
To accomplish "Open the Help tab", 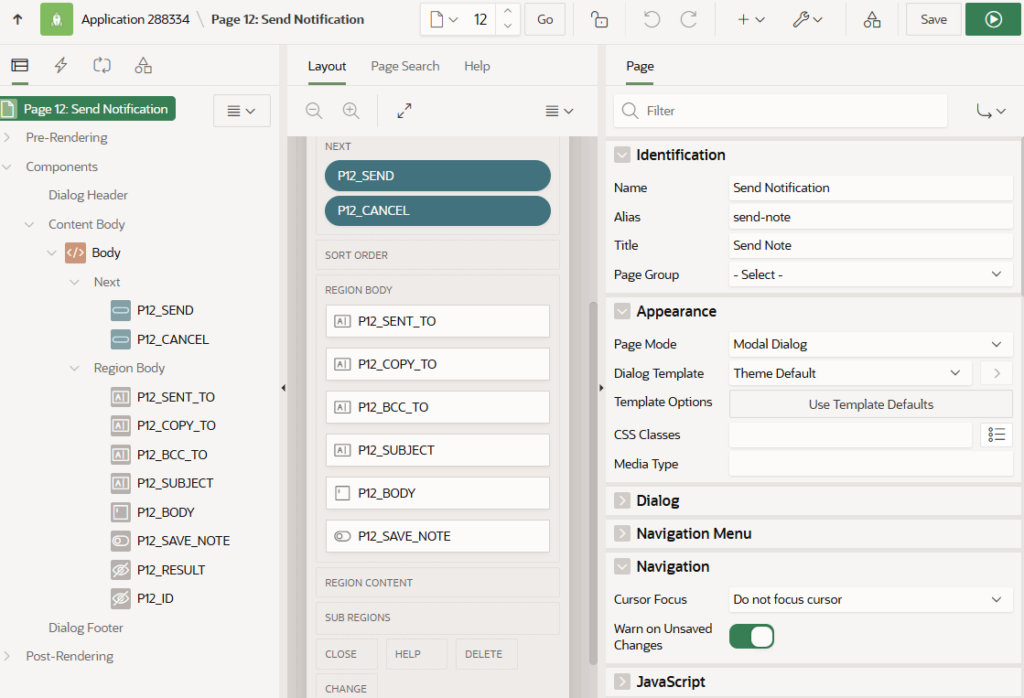I will [x=477, y=66].
